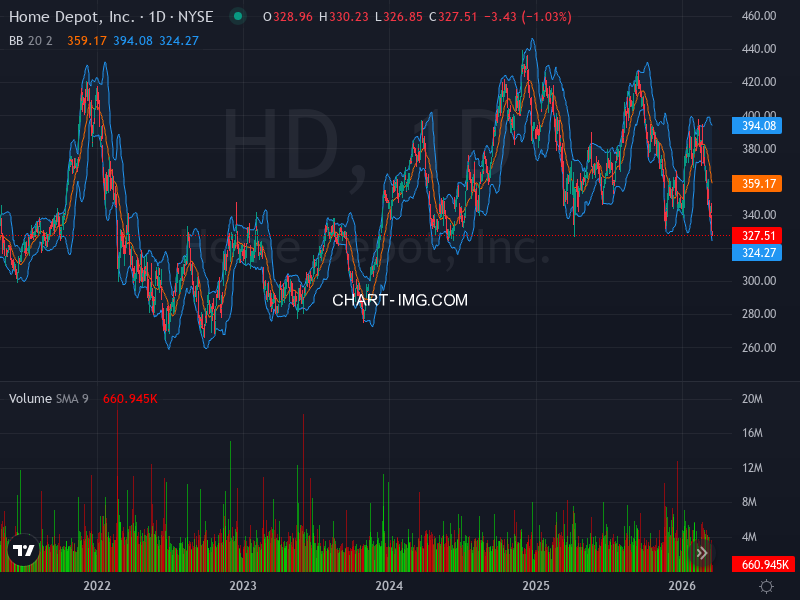Click the BB 20 2 indicator legend
This screenshot has width=800, height=600.
tap(31, 41)
